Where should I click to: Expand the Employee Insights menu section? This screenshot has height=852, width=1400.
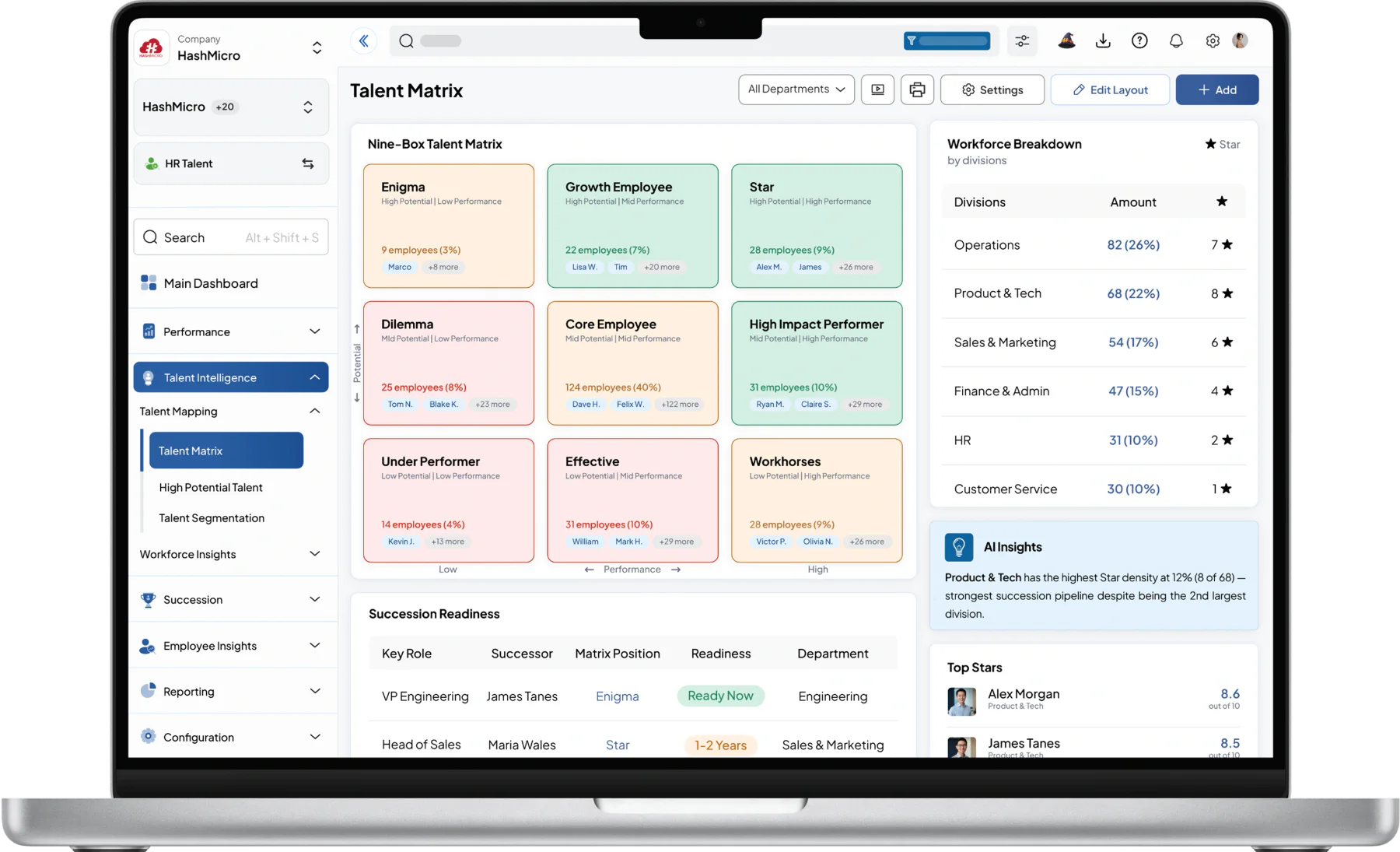(x=231, y=646)
